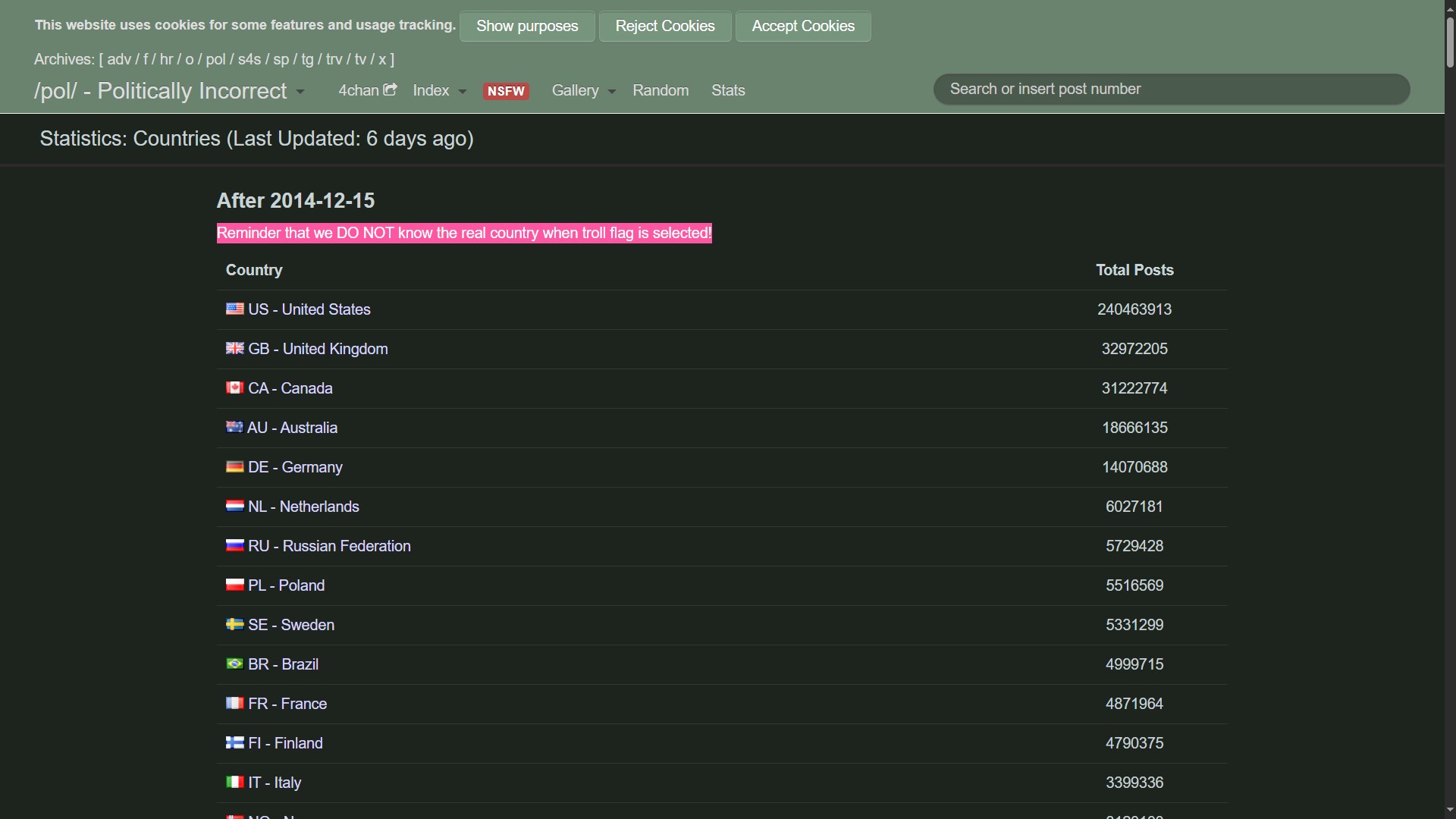Click the Finland flag icon
Image resolution: width=1456 pixels, height=819 pixels.
tap(234, 742)
